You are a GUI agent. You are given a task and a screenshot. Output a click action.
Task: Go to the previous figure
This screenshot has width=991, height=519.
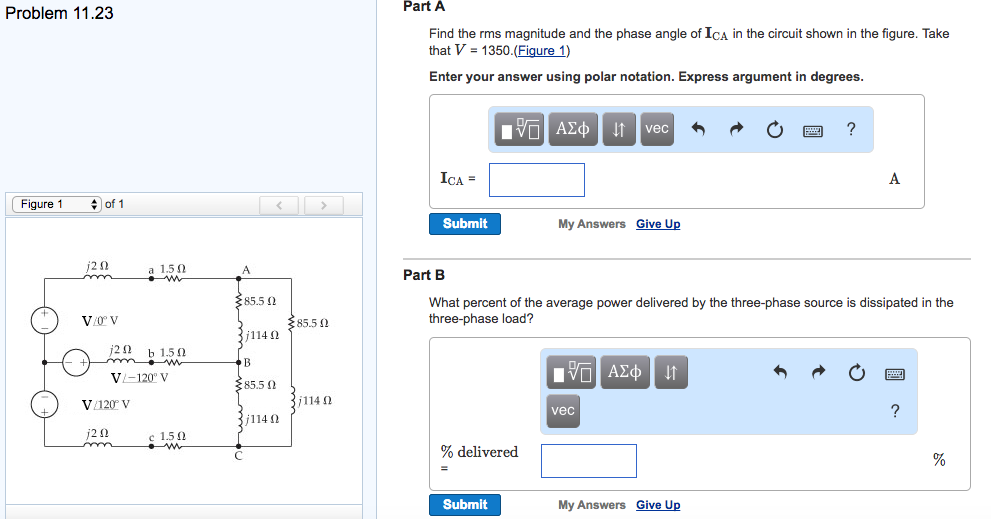tap(279, 205)
